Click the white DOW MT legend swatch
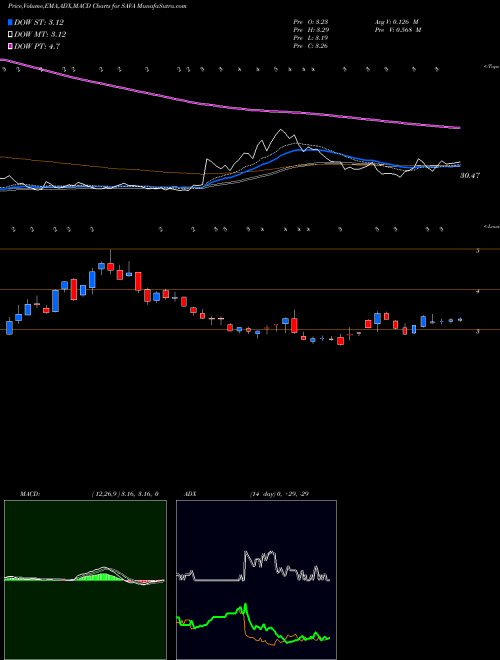500x660 pixels. [10, 35]
